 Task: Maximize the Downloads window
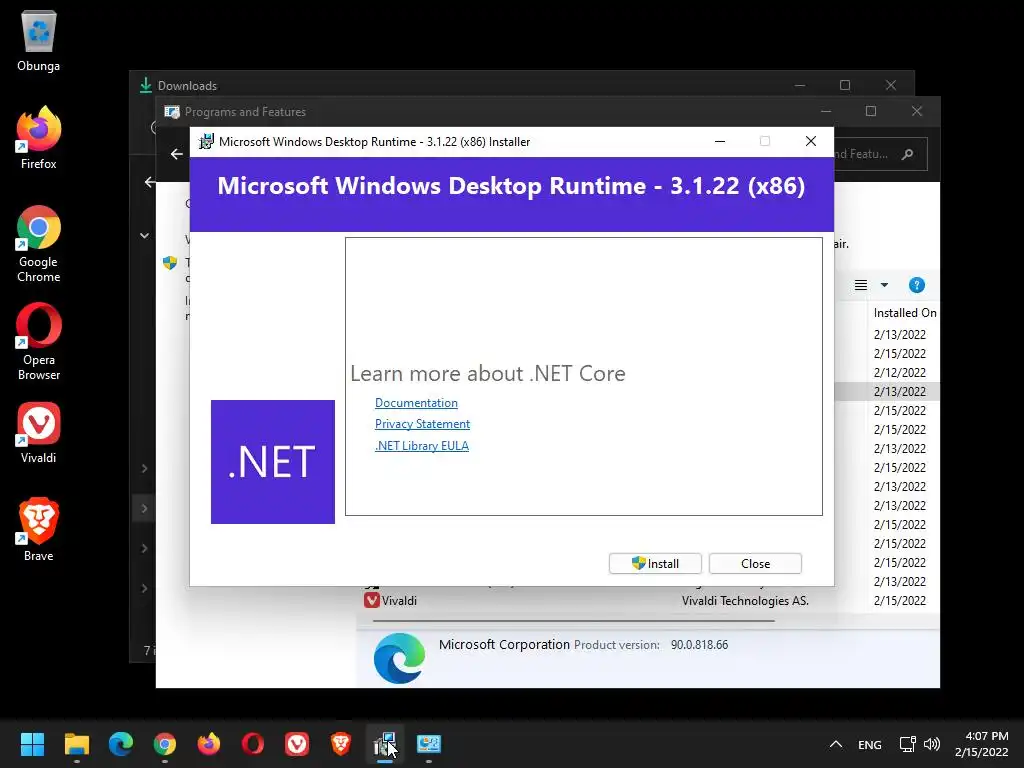(x=844, y=85)
